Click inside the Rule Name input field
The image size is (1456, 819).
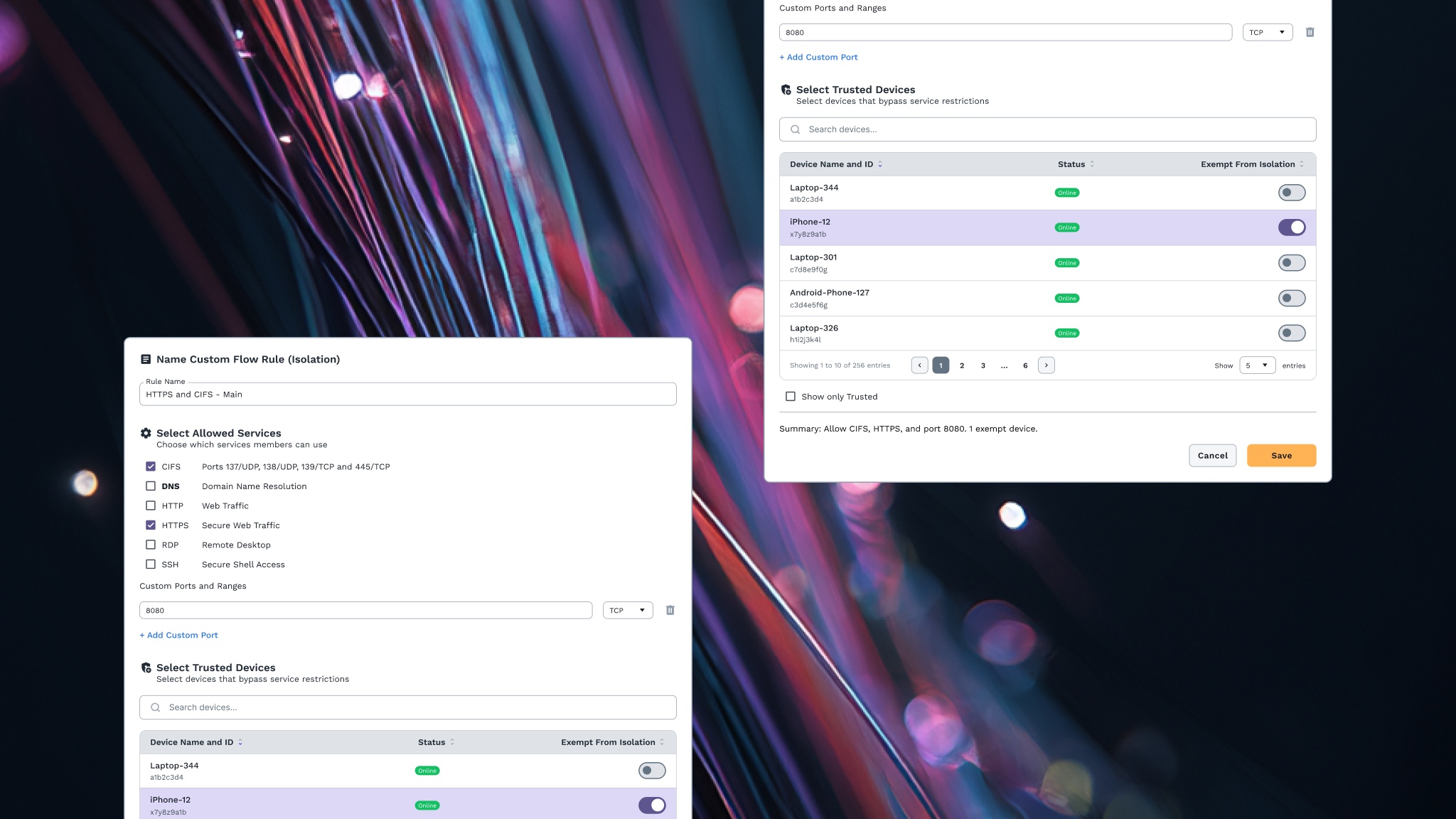click(x=407, y=394)
